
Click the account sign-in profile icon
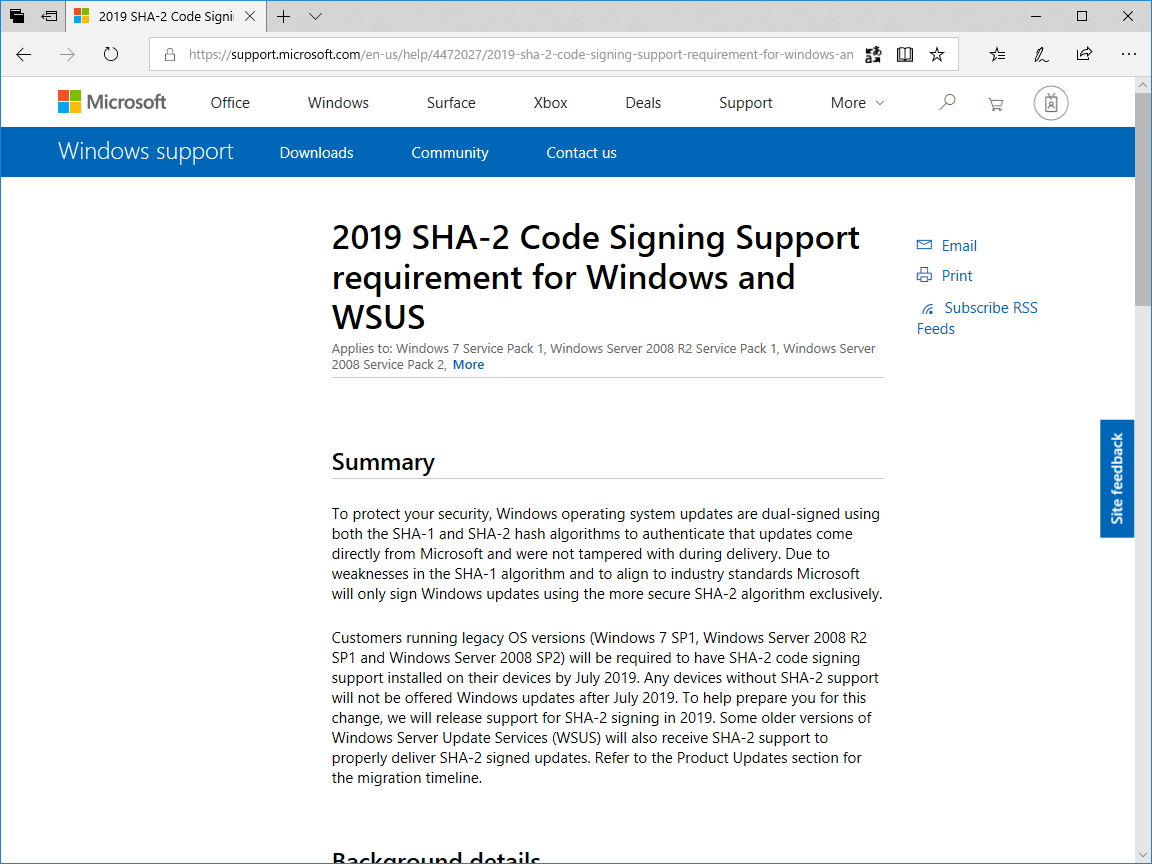click(x=1051, y=103)
